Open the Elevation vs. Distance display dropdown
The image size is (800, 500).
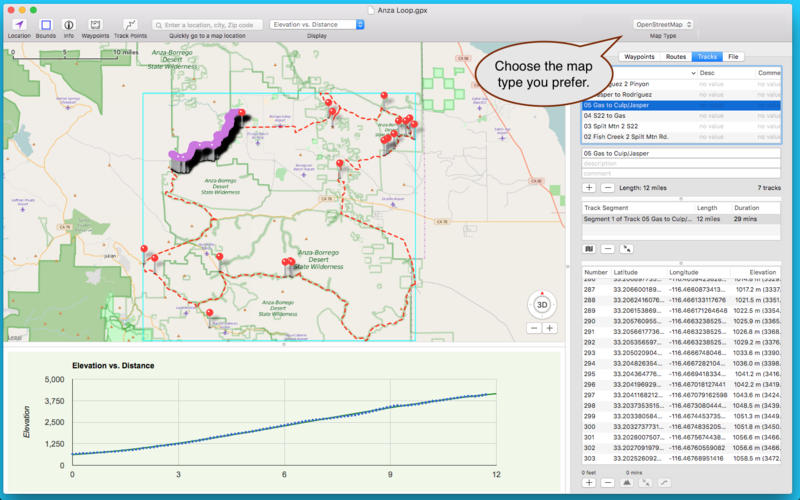(317, 24)
